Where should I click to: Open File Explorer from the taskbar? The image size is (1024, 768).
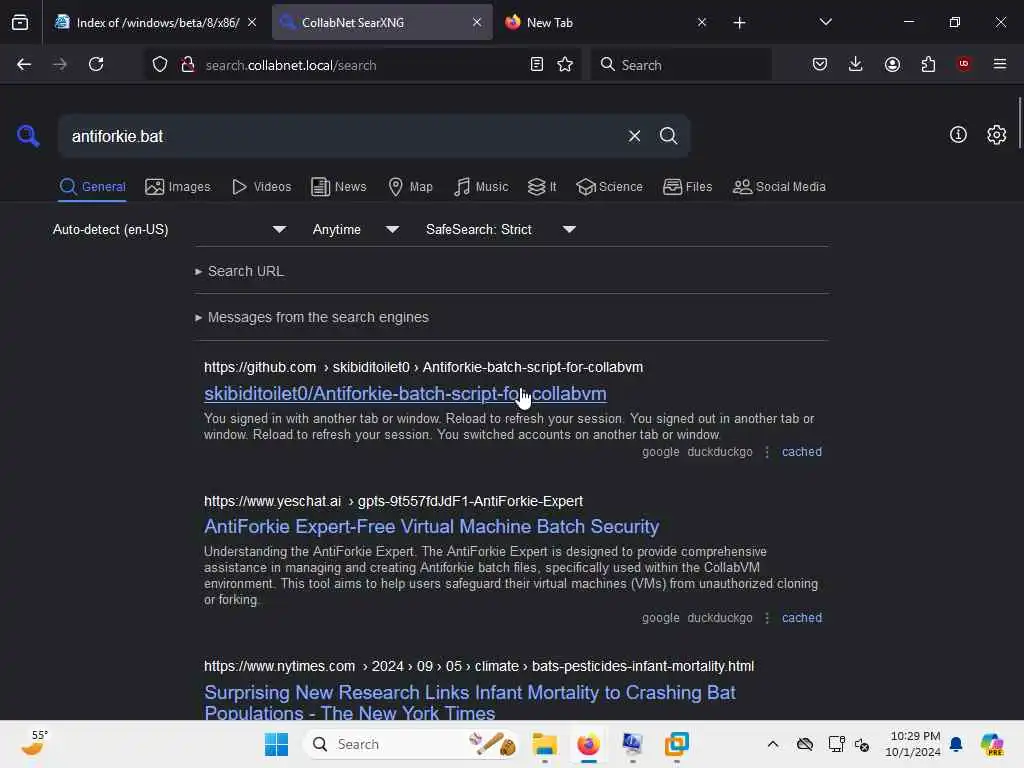tap(544, 744)
